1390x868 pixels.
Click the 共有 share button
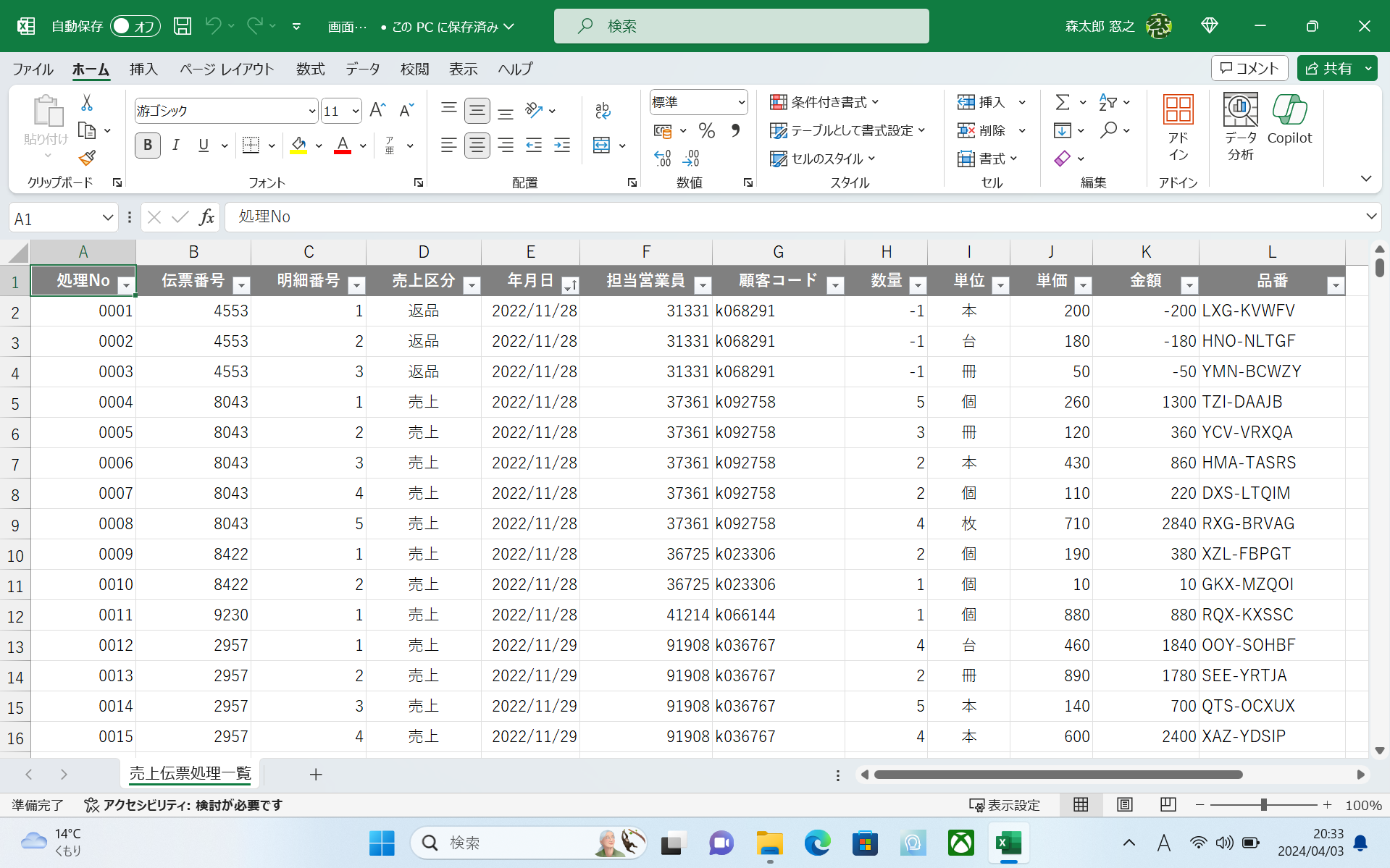click(1328, 68)
